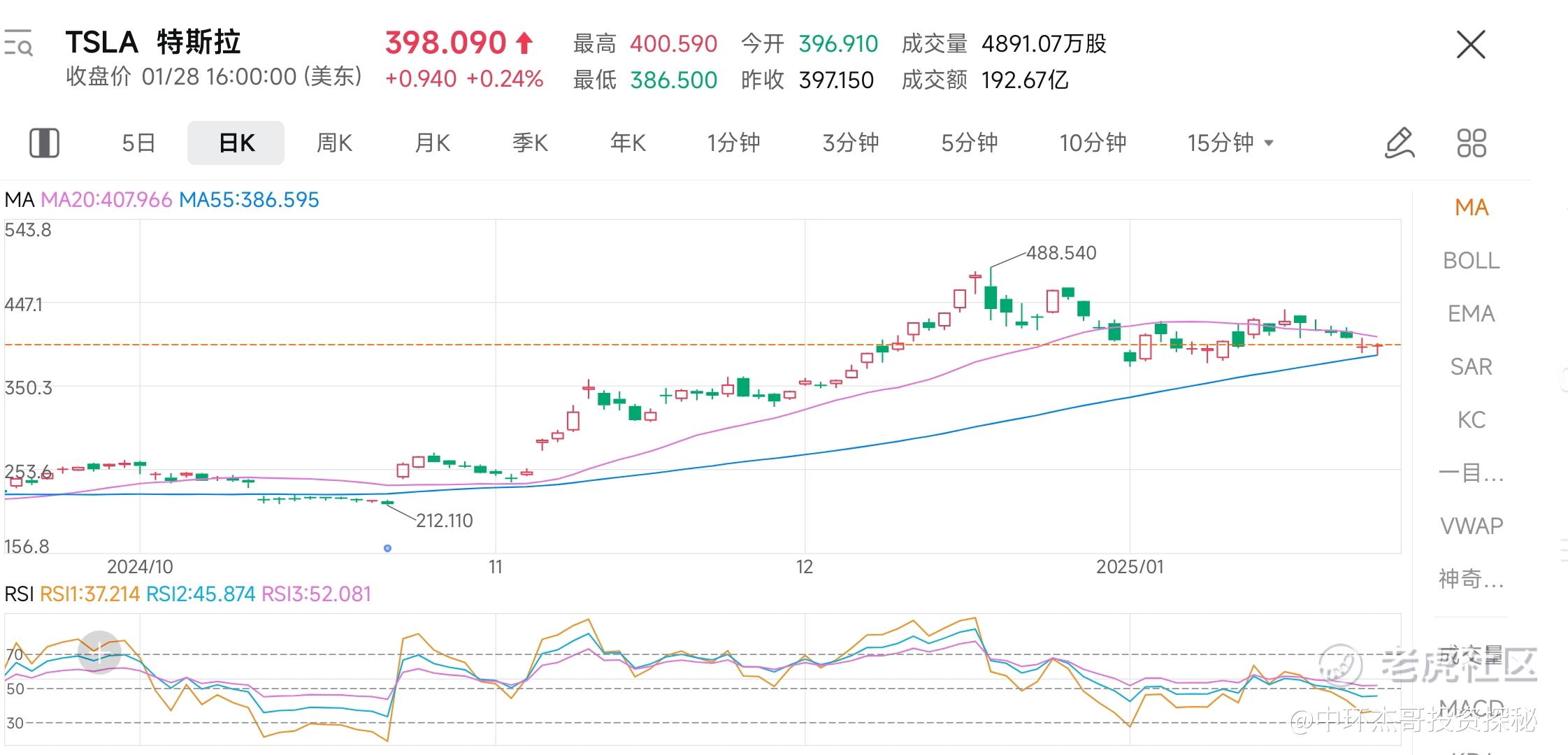Select the 一目… Ichimoku indicator
Image resolution: width=1568 pixels, height=755 pixels.
pos(1472,473)
